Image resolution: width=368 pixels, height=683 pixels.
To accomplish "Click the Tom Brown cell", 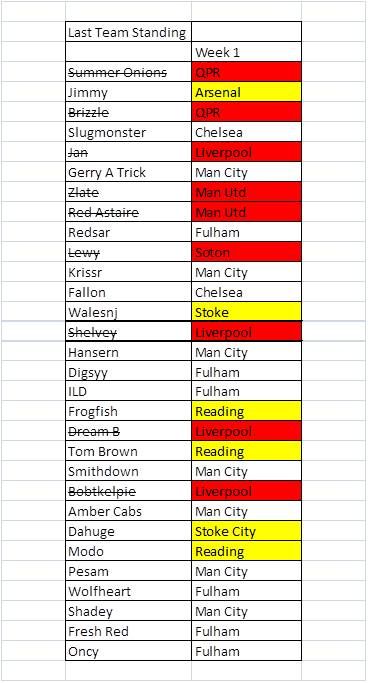I will point(128,451).
